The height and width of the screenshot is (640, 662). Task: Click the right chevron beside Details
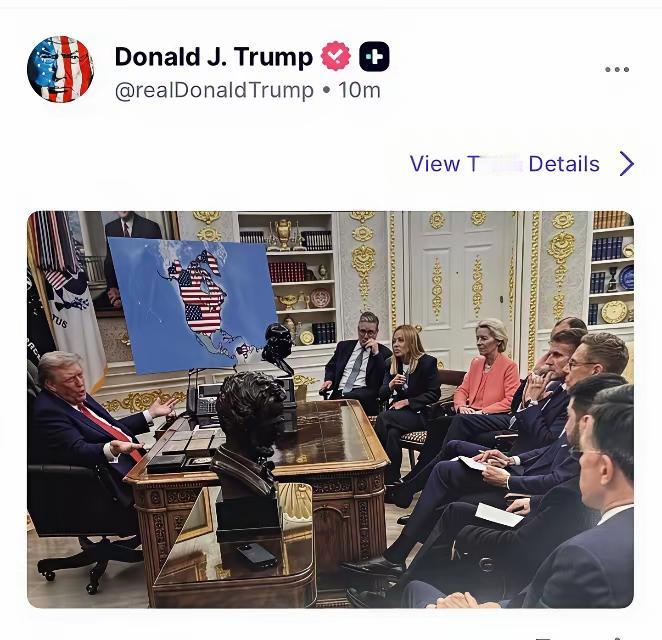pyautogui.click(x=627, y=163)
